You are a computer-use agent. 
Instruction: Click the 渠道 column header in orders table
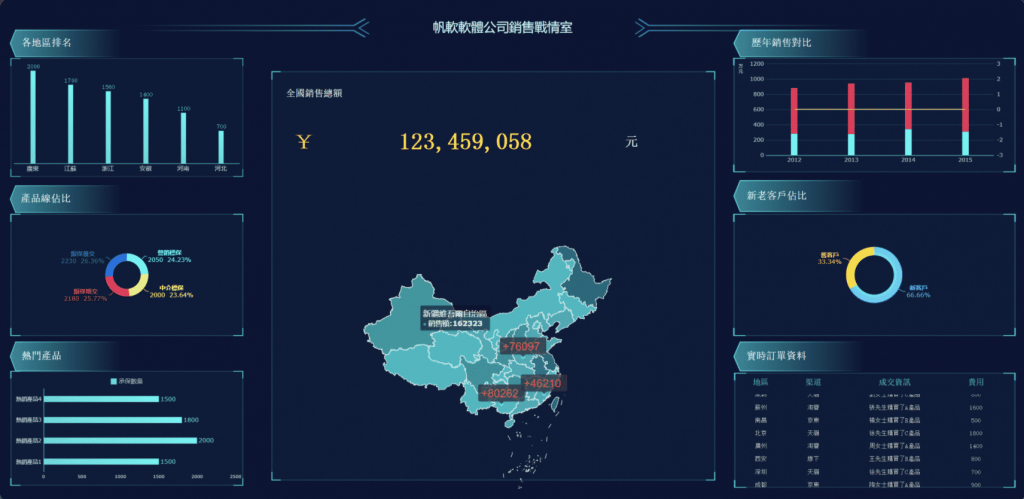(x=814, y=382)
